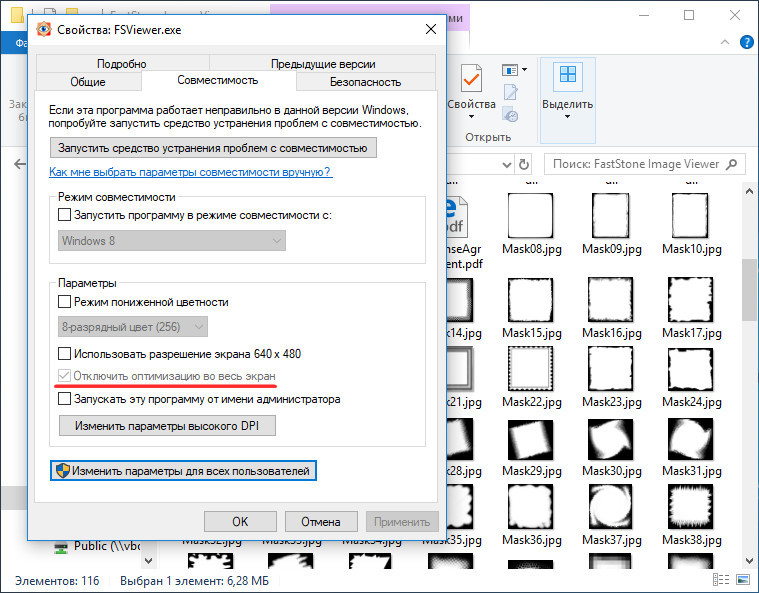Select Mask24.jpg file icon
The width and height of the screenshot is (759, 593).
click(690, 369)
